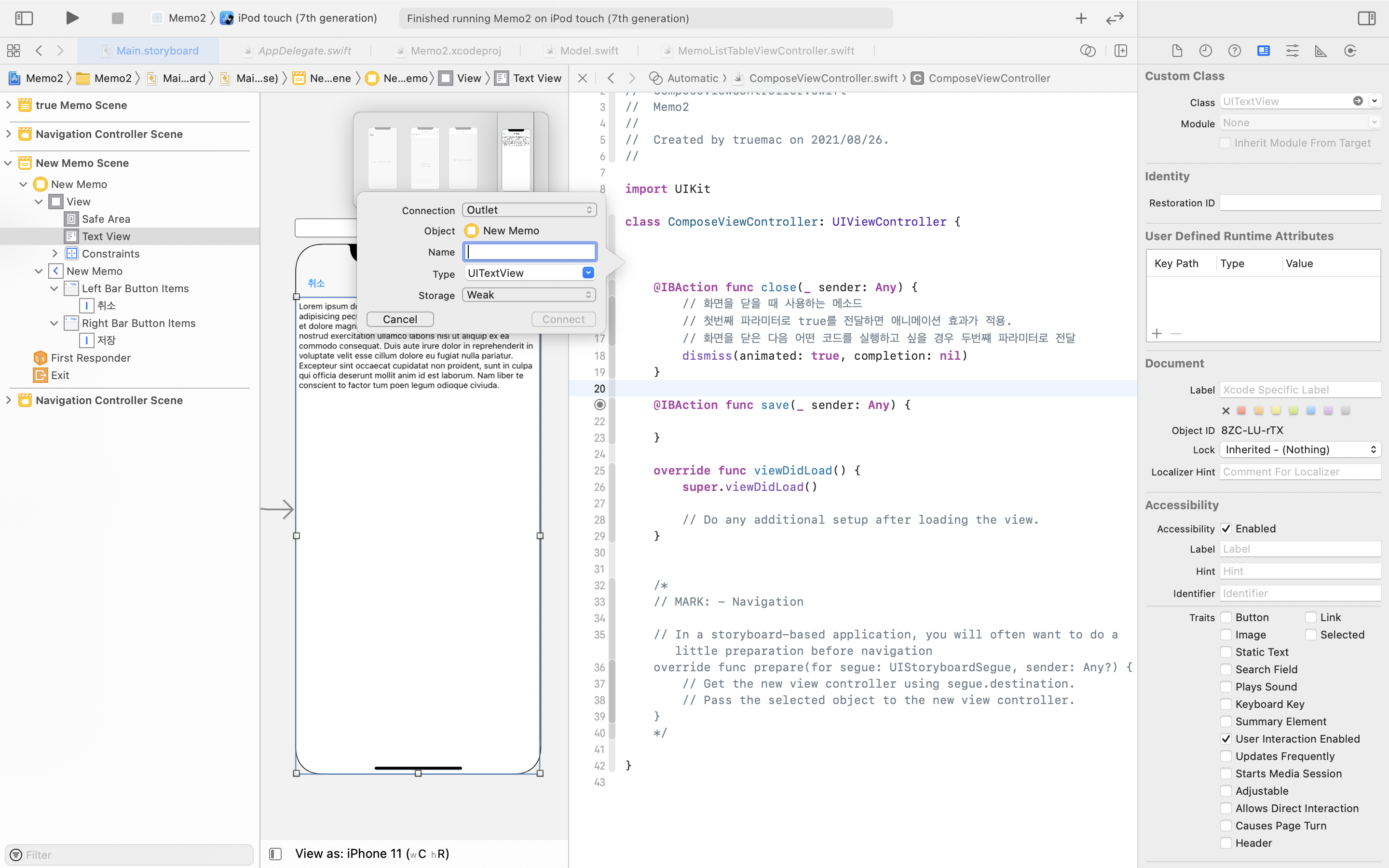The width and height of the screenshot is (1389, 868).
Task: Check the Button trait checkbox
Action: click(1226, 617)
